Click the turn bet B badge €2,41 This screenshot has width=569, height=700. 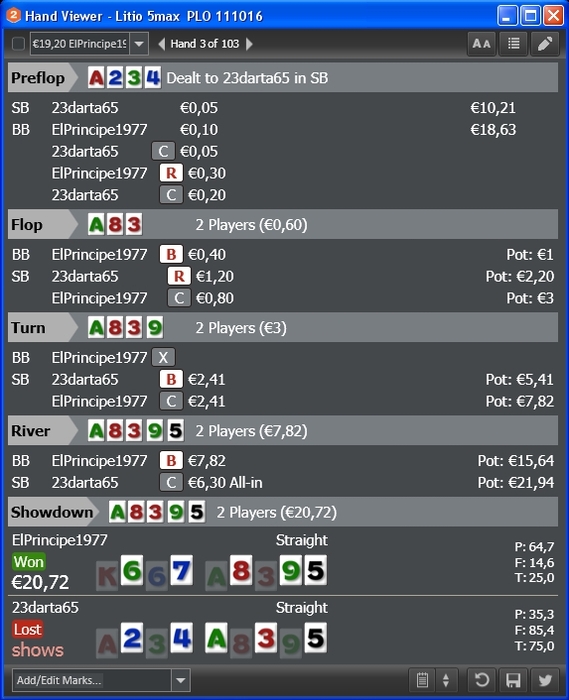[x=171, y=379]
